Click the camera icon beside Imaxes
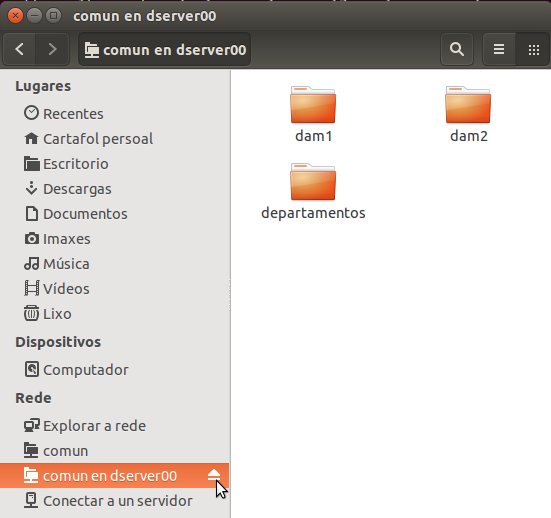 tap(31, 239)
